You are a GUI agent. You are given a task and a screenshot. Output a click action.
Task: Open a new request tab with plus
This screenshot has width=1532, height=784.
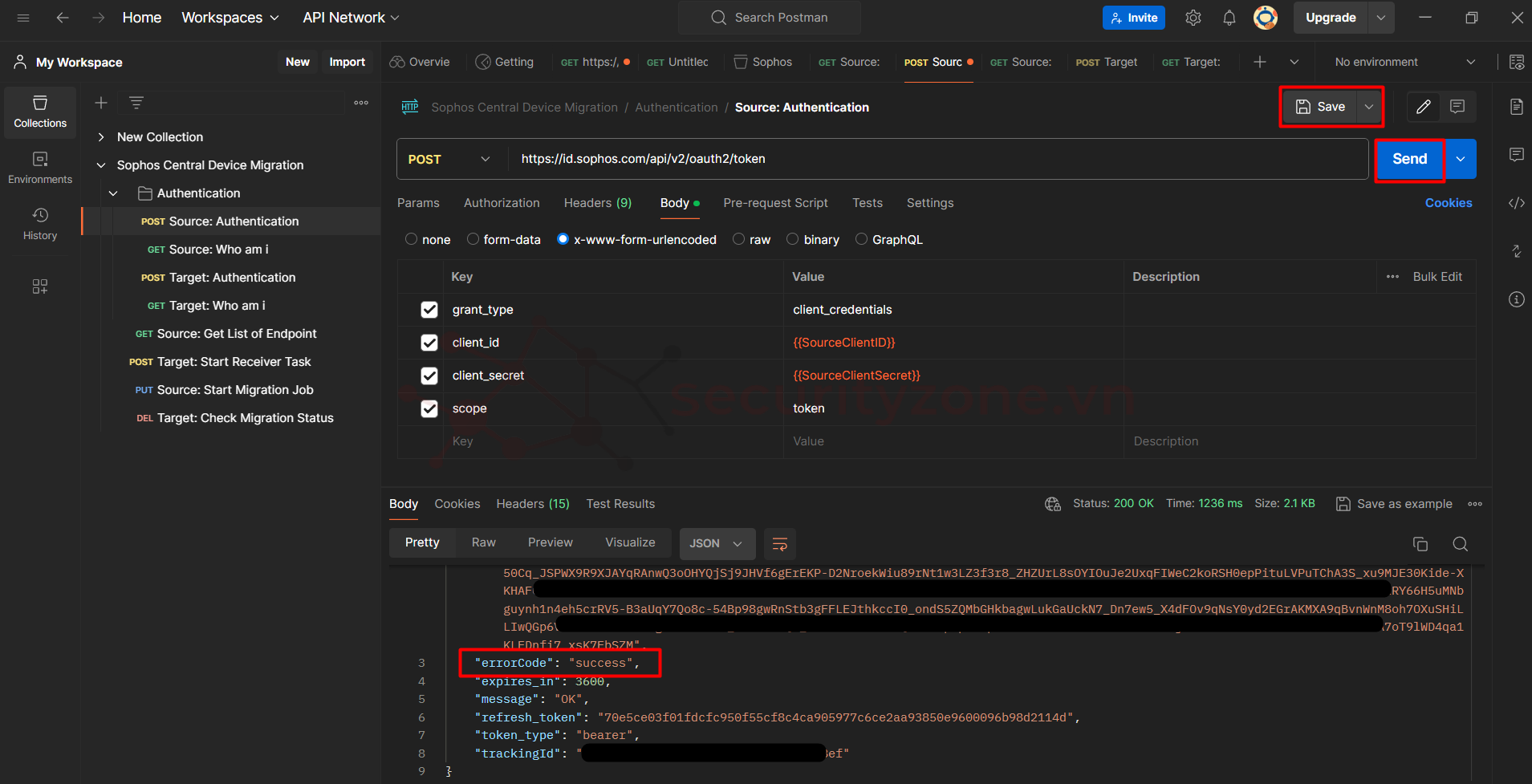(1260, 62)
